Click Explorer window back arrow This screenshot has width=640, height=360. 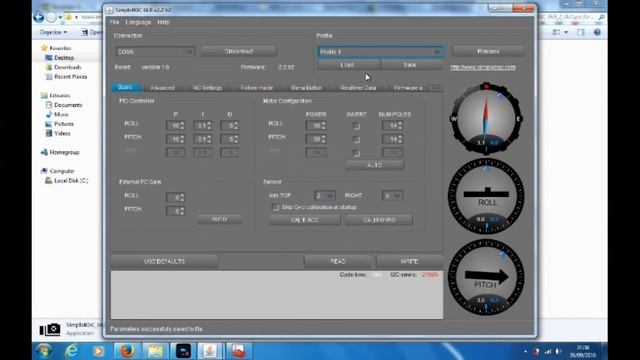tap(39, 17)
